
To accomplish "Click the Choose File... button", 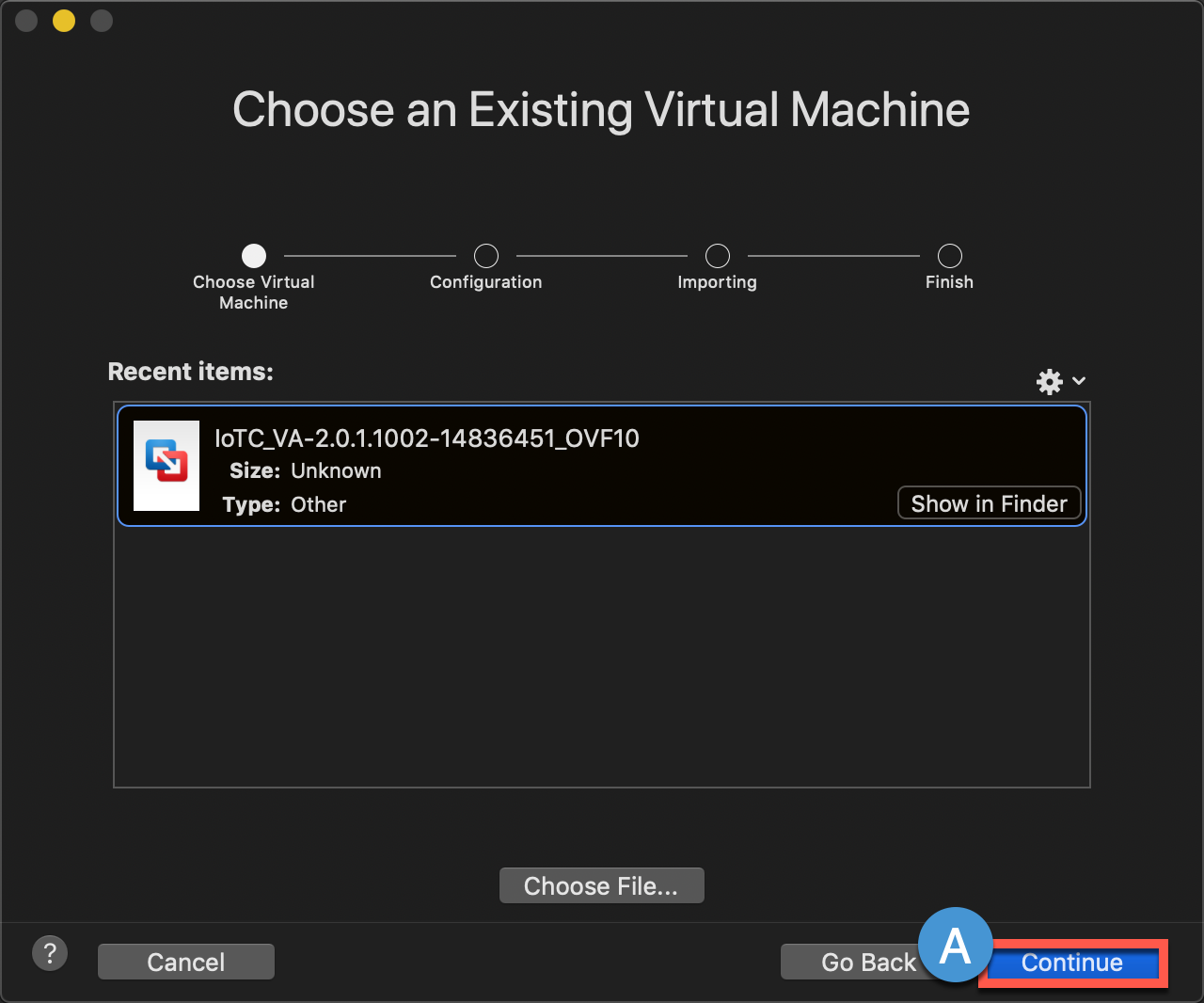I will click(x=601, y=885).
